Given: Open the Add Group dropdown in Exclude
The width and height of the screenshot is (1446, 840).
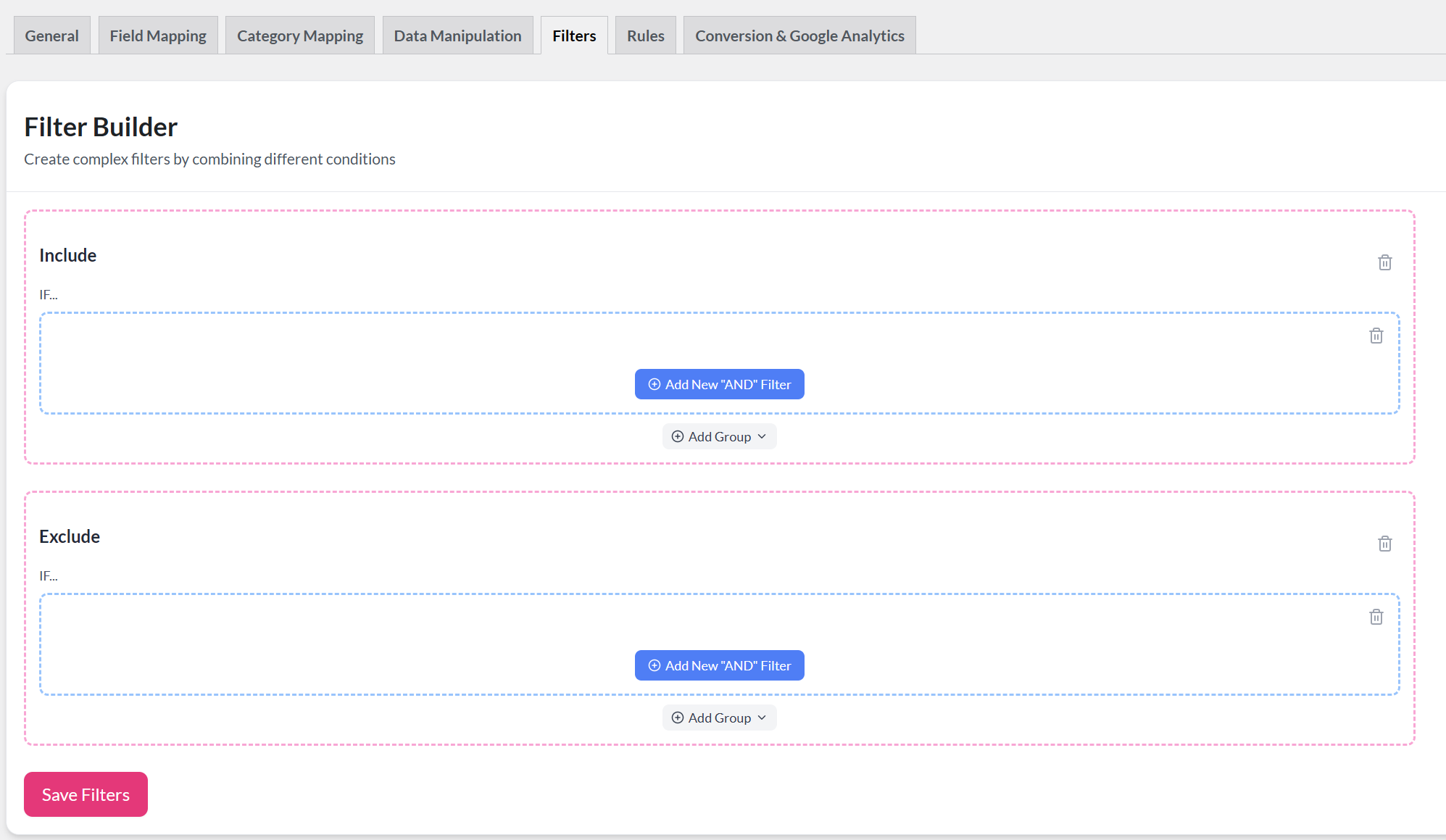Looking at the screenshot, I should 719,718.
